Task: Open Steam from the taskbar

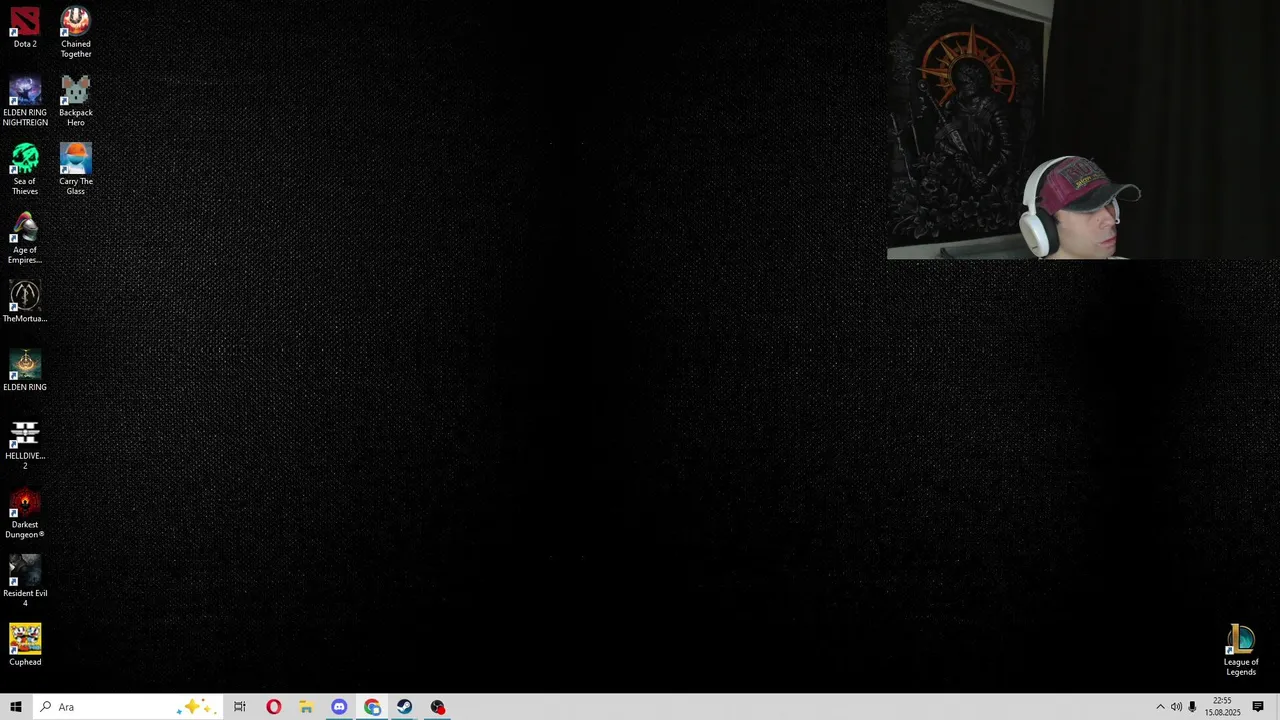Action: point(405,707)
